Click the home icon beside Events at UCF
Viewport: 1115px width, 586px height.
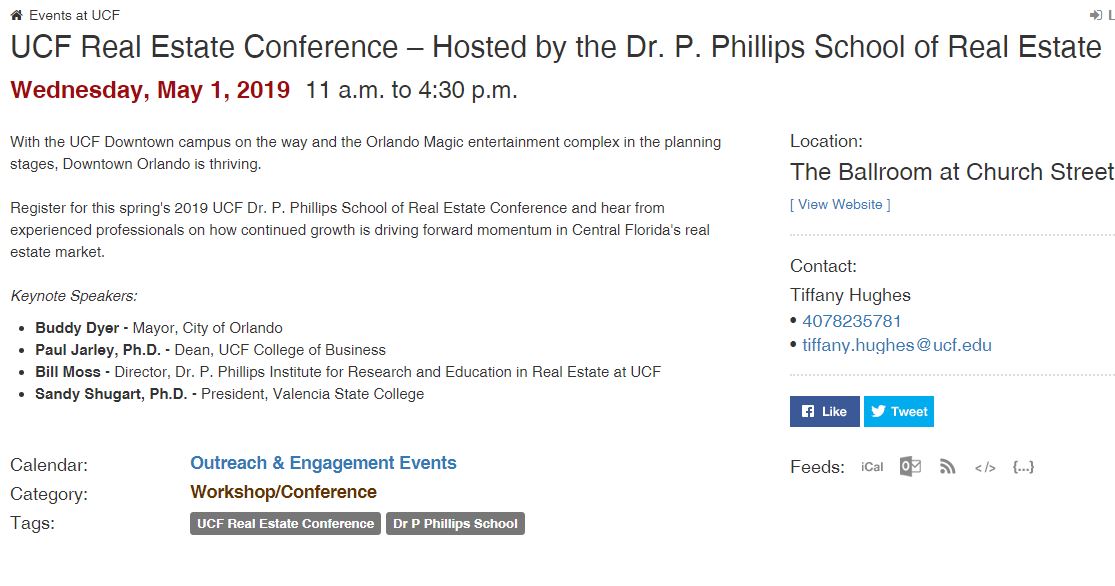[16, 15]
